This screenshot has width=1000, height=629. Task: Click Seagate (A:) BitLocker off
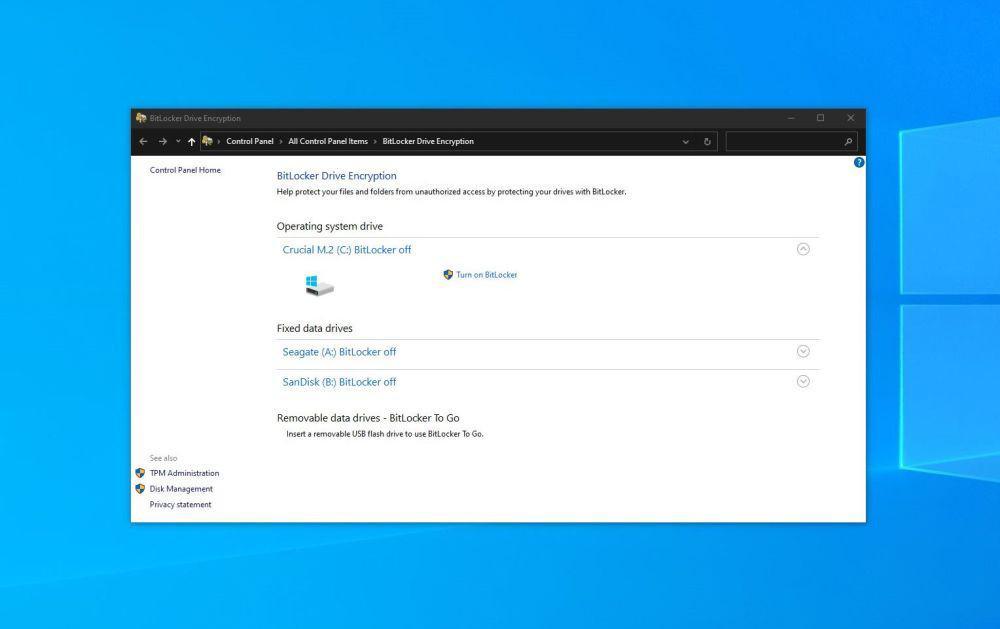(339, 352)
